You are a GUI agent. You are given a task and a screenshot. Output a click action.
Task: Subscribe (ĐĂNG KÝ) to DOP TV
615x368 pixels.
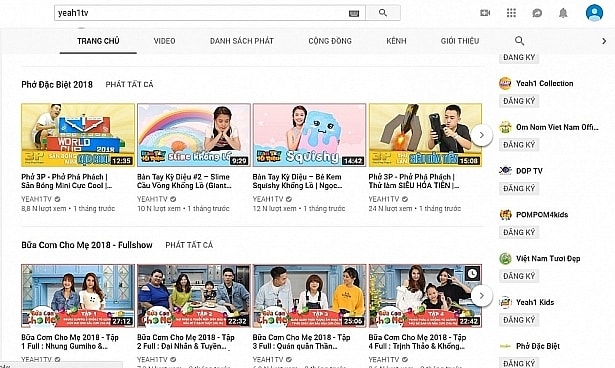519,188
